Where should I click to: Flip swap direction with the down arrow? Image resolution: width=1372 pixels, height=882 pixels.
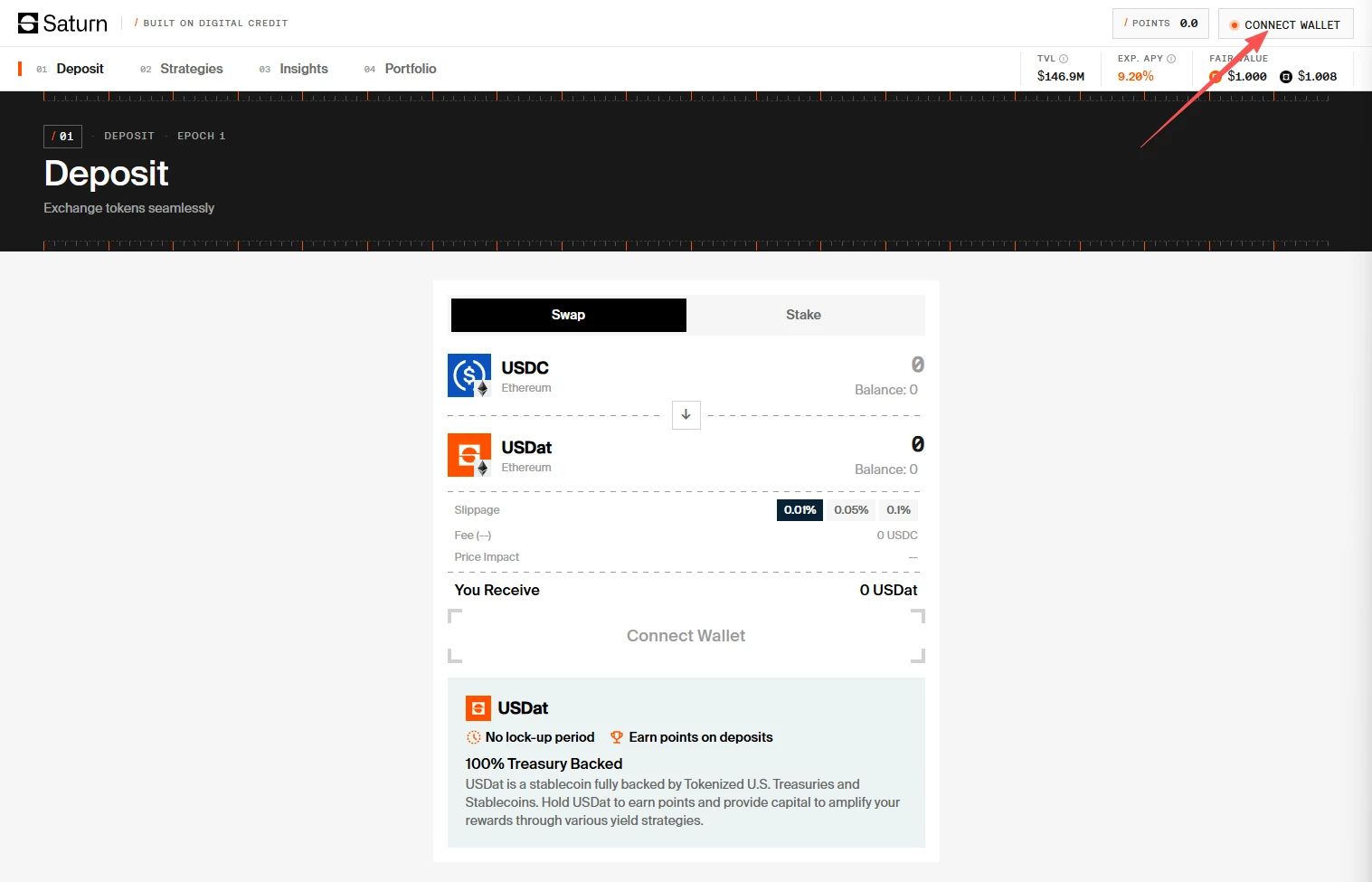(x=686, y=414)
